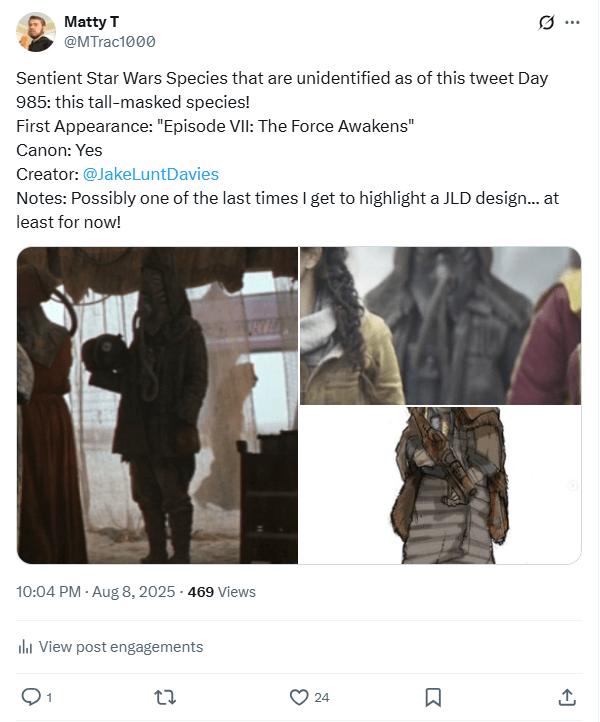Bookmark this post
Viewport: 600px width, 722px height.
(x=433, y=697)
